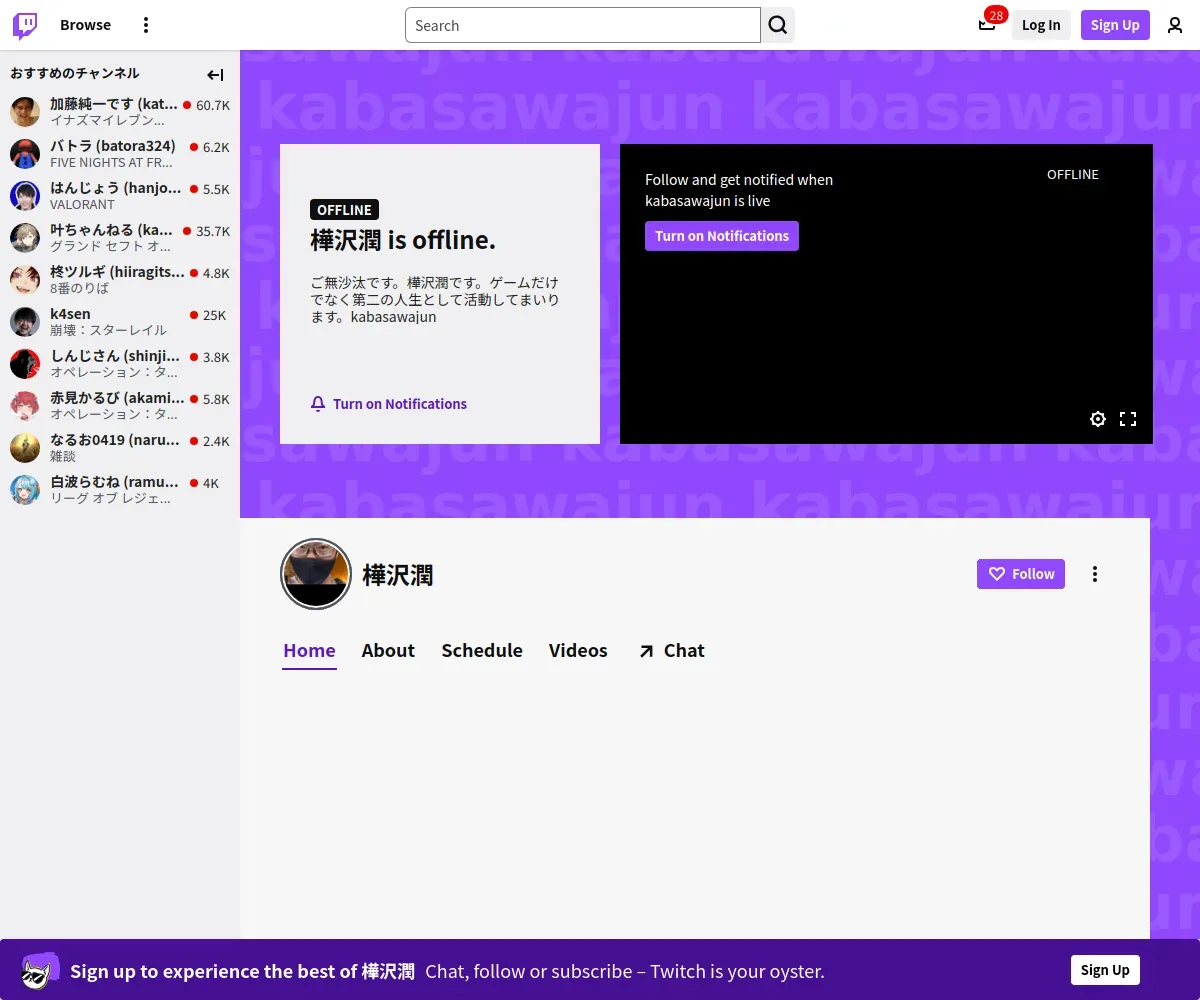Open the Chat popout tab
Viewport: 1200px width, 1000px height.
pyautogui.click(x=671, y=651)
